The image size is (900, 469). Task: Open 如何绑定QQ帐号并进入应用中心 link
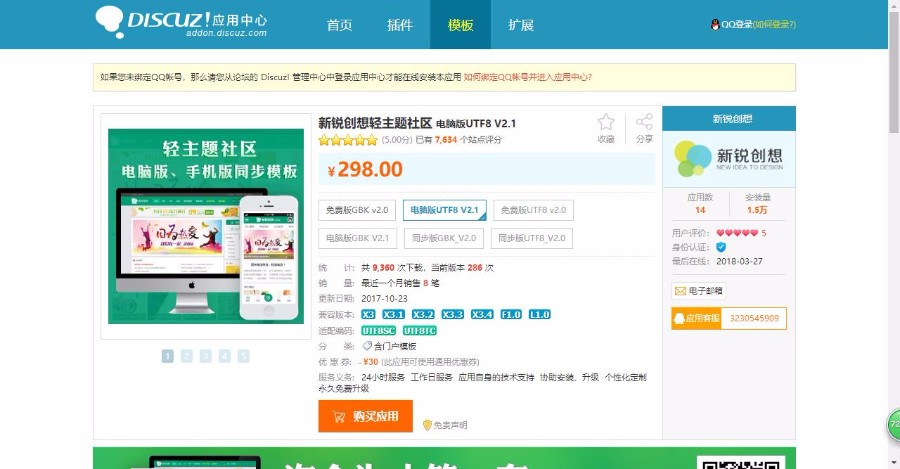pos(527,77)
